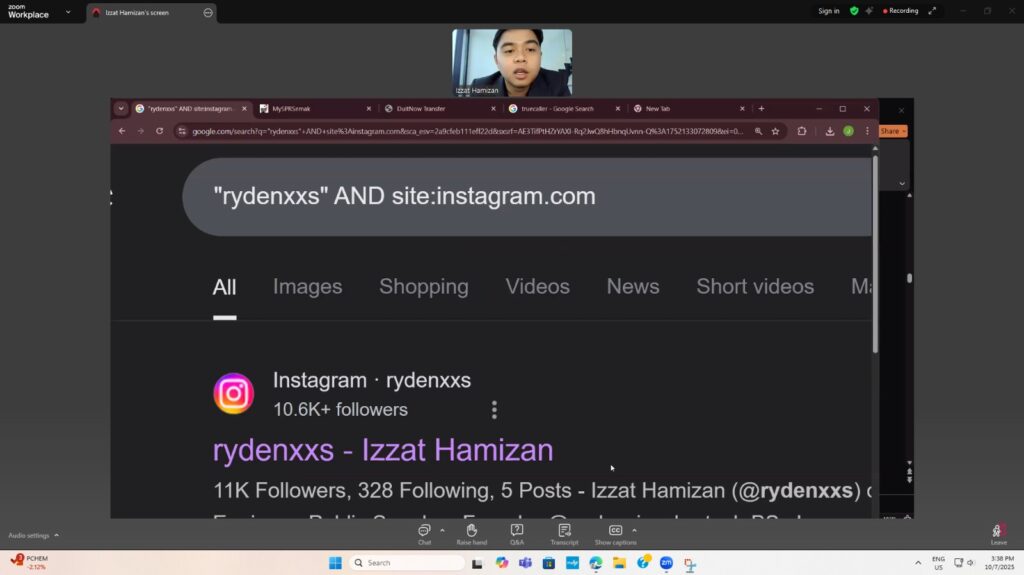Expand the chevron in the right side panel
1024x575 pixels.
point(902,184)
